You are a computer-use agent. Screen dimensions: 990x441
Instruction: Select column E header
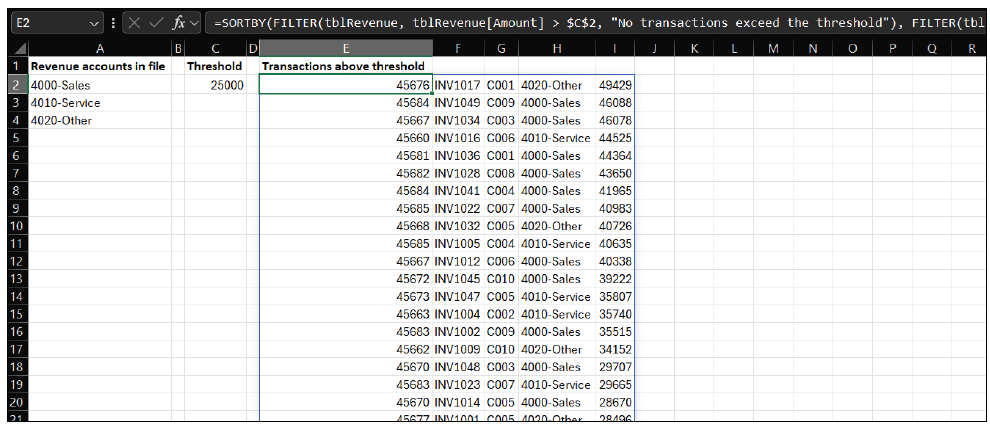coord(345,48)
